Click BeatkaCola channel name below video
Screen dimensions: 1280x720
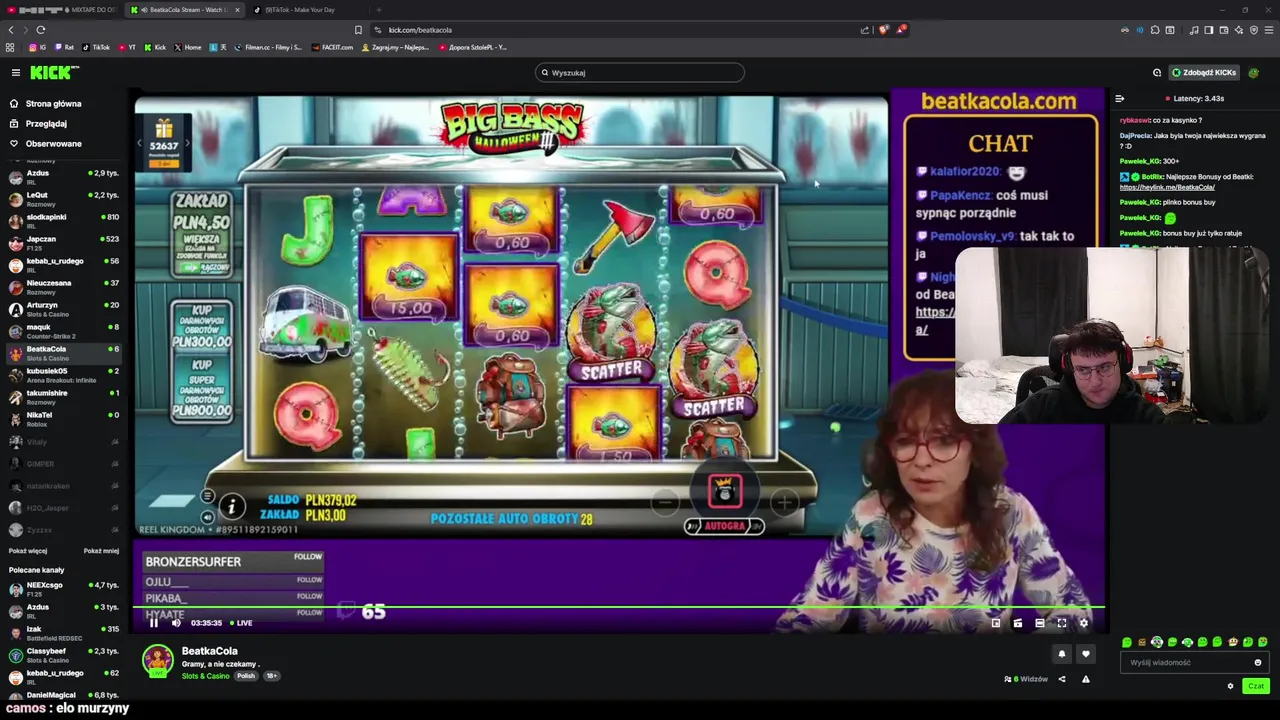pyautogui.click(x=209, y=651)
